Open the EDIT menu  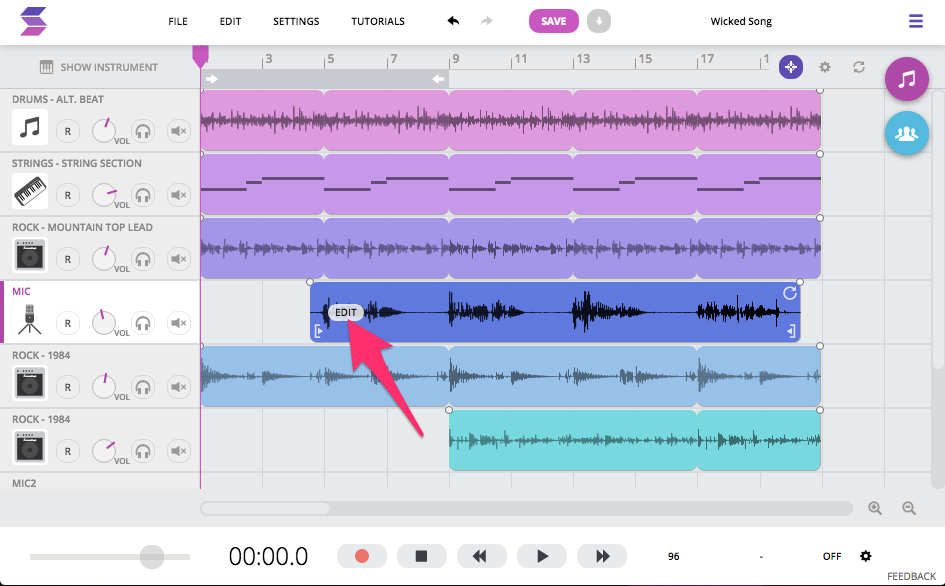(230, 21)
